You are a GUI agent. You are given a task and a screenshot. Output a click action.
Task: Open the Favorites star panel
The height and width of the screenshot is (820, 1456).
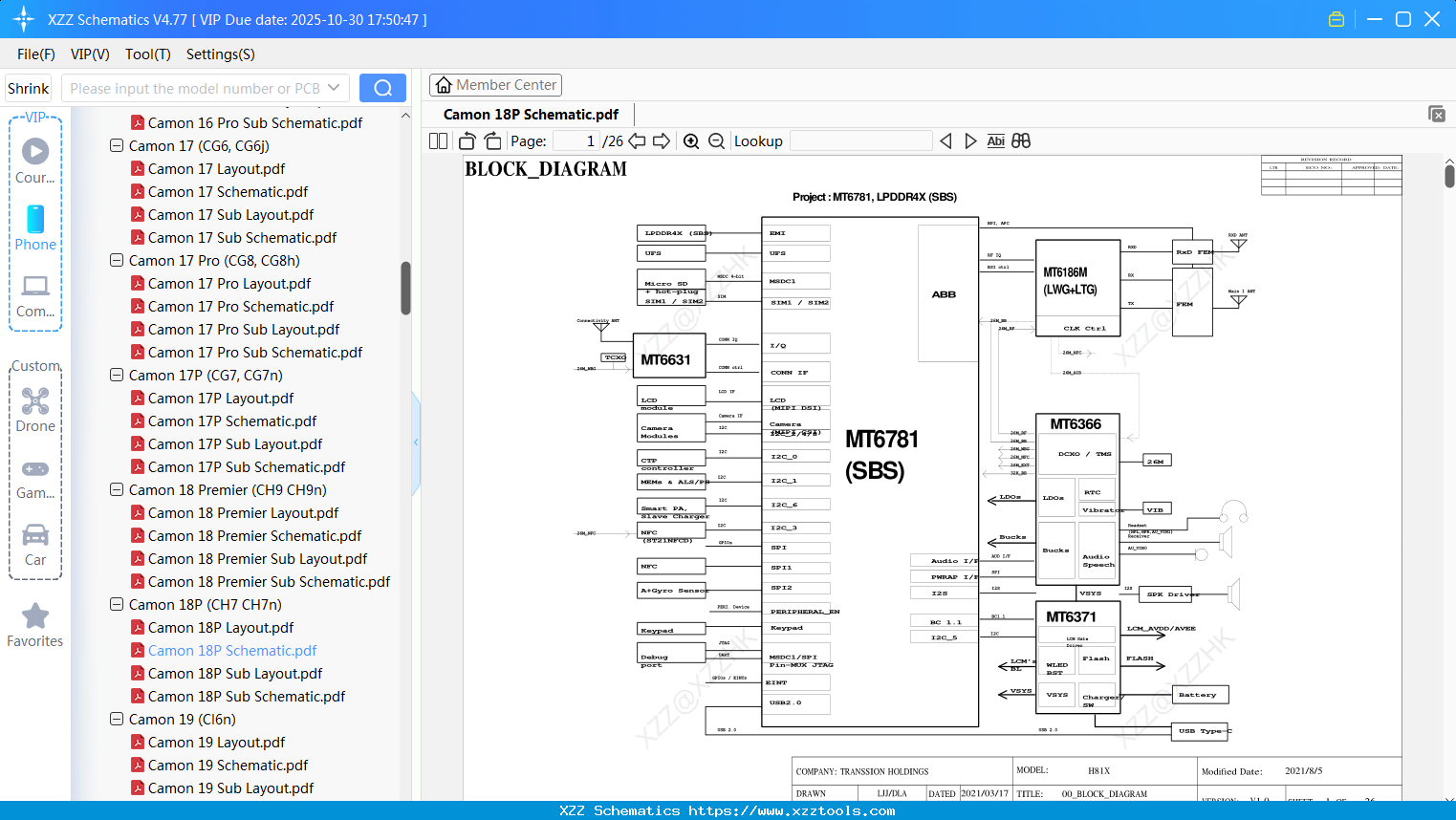34,626
